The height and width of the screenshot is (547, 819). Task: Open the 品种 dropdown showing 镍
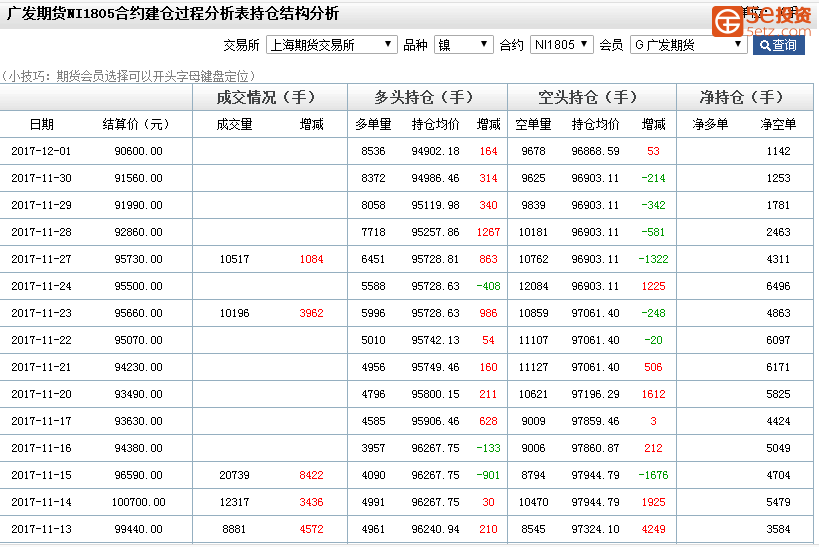point(463,45)
